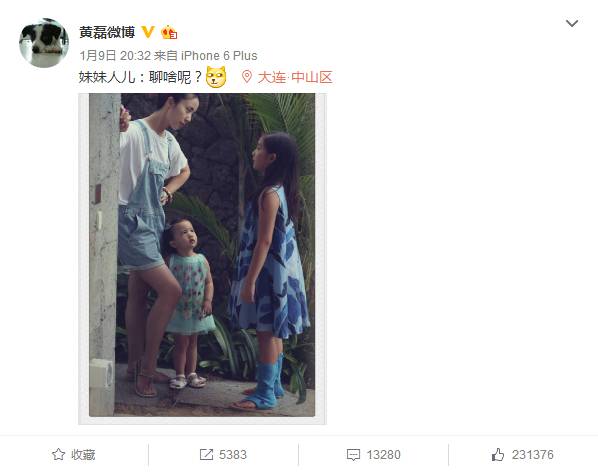Click the doge emoji in the post
This screenshot has width=598, height=472.
click(x=216, y=77)
